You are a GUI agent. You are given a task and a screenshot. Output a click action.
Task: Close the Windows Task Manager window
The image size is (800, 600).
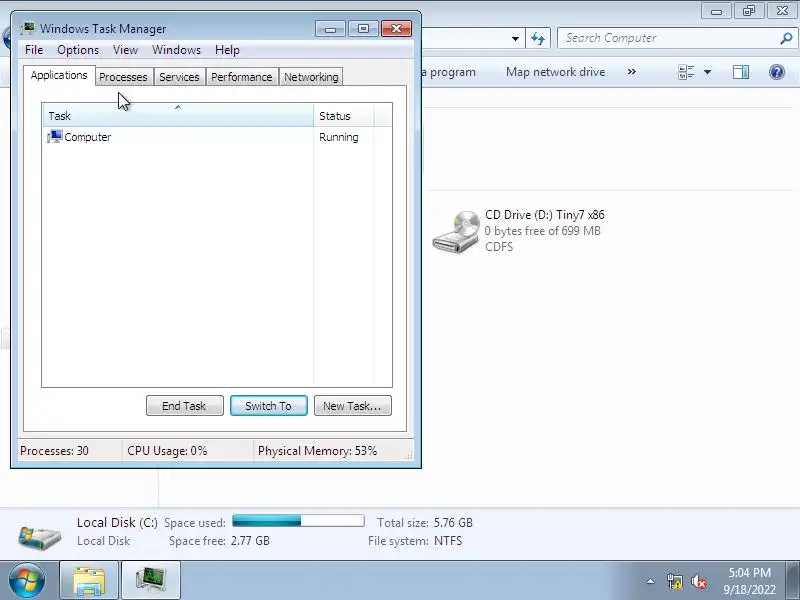(x=396, y=29)
